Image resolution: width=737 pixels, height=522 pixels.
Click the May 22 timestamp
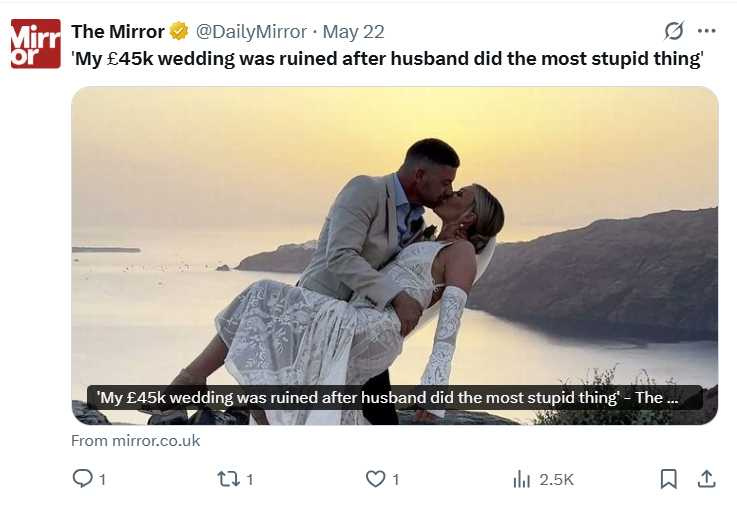353,32
